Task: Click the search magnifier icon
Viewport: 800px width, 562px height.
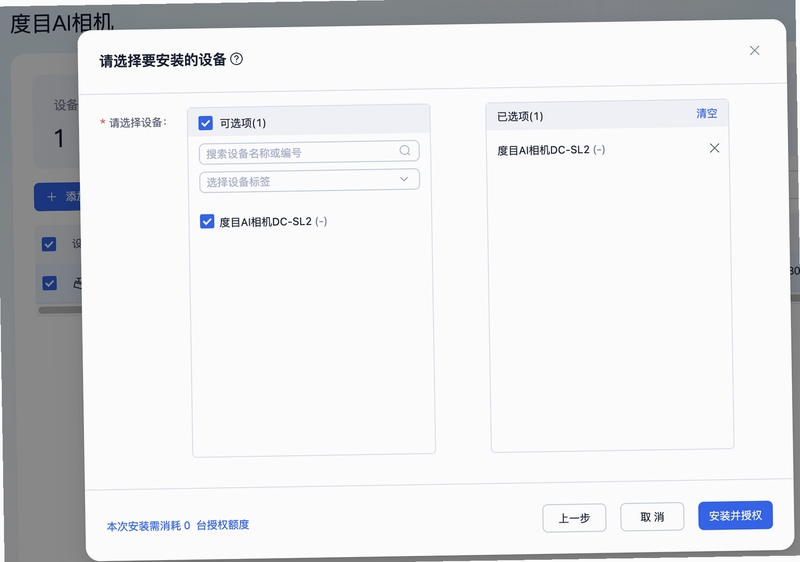Action: click(405, 150)
